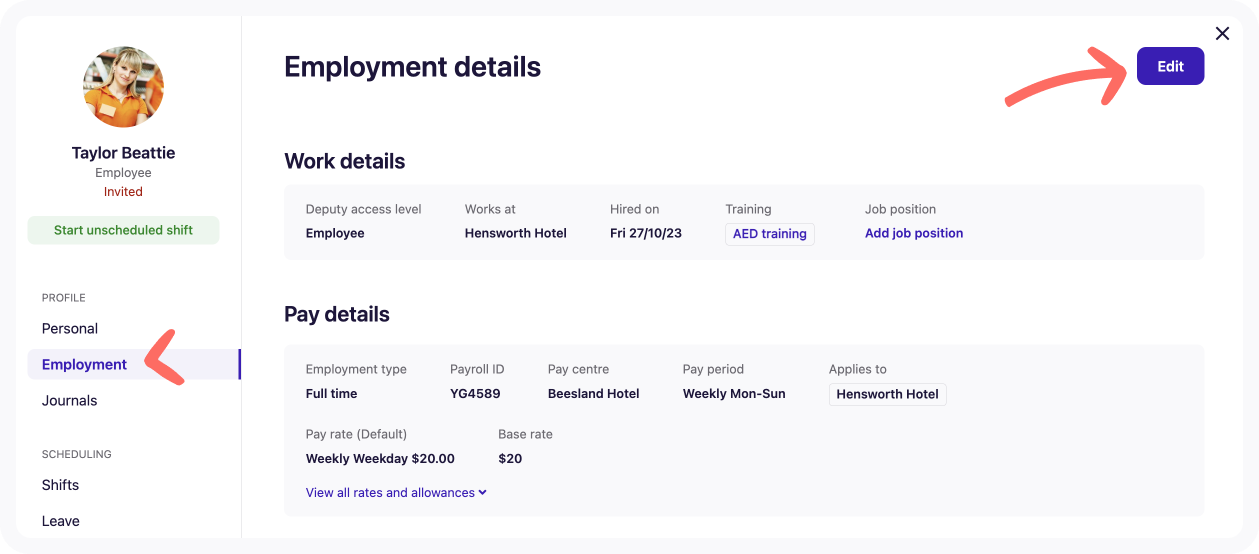Click the Hensworth Hotel Applies to tag

[888, 394]
